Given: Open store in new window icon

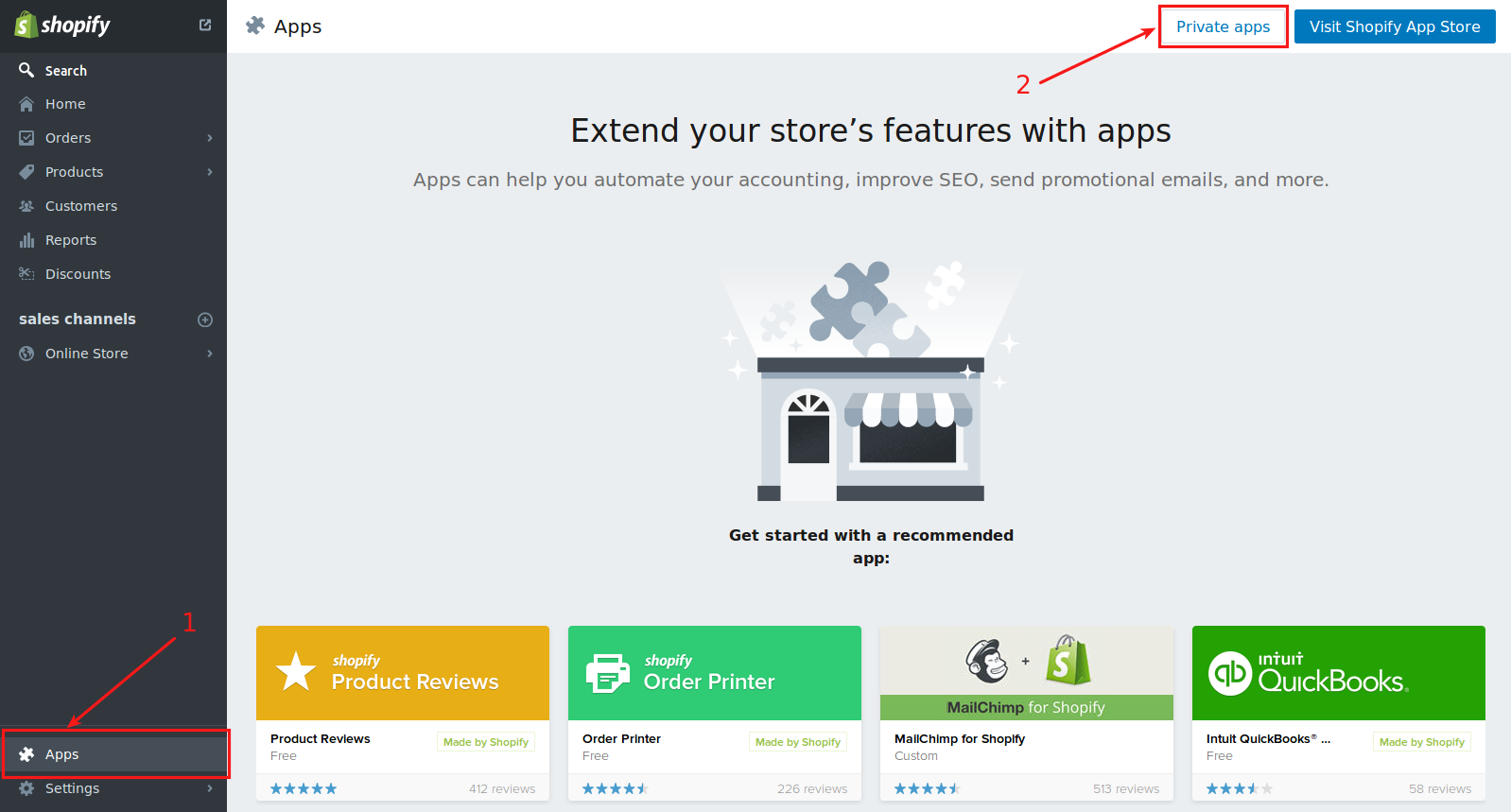Looking at the screenshot, I should [205, 25].
